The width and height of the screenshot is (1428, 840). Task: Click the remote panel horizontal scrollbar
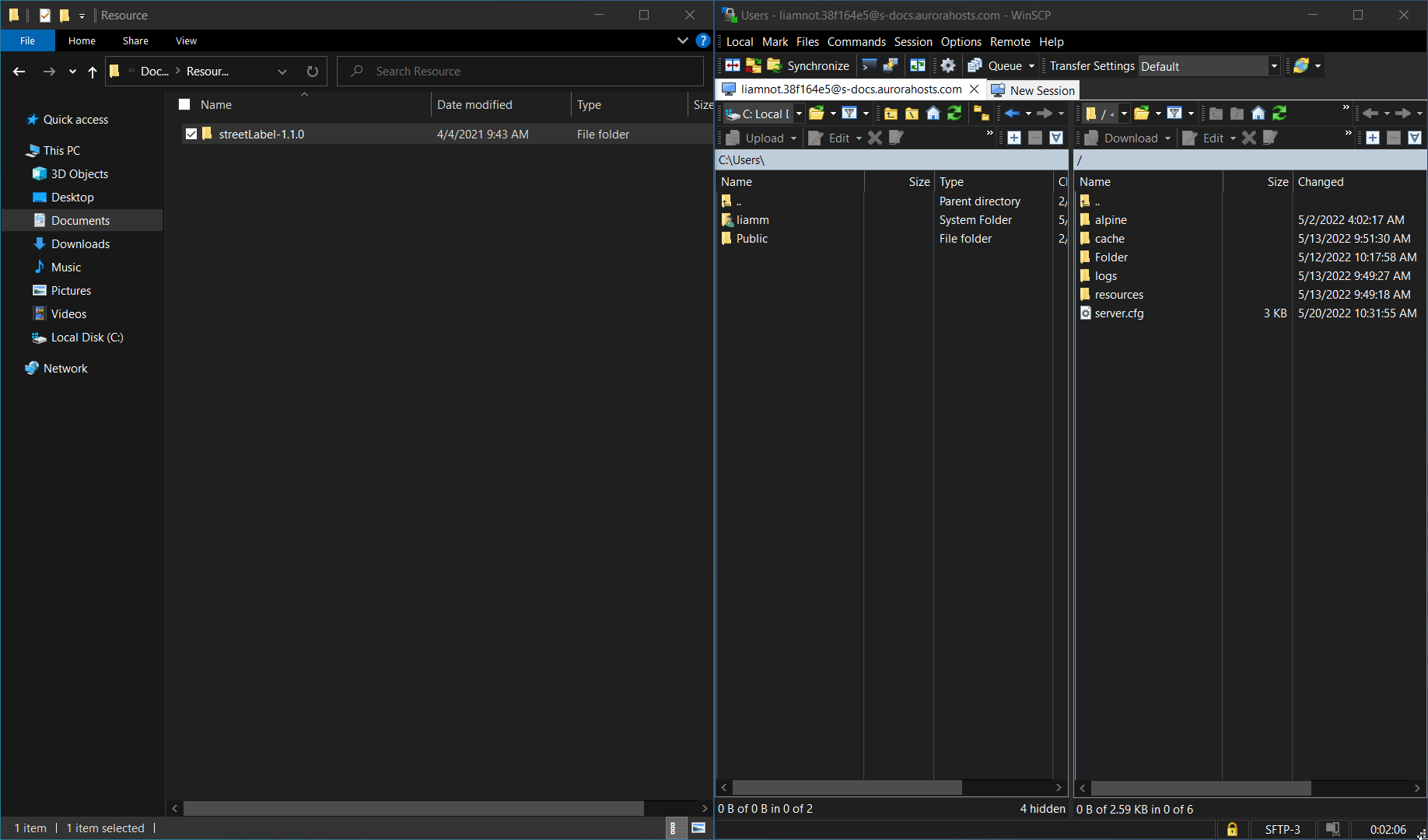tap(1201, 788)
